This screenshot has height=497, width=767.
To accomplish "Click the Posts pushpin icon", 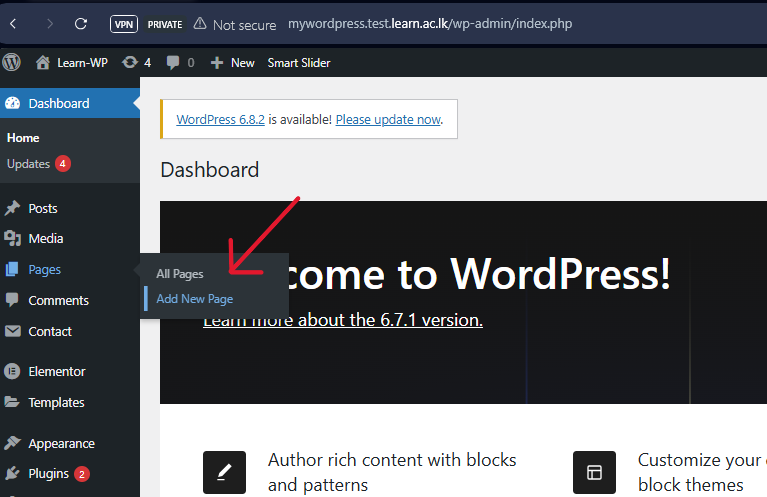I will pos(12,208).
